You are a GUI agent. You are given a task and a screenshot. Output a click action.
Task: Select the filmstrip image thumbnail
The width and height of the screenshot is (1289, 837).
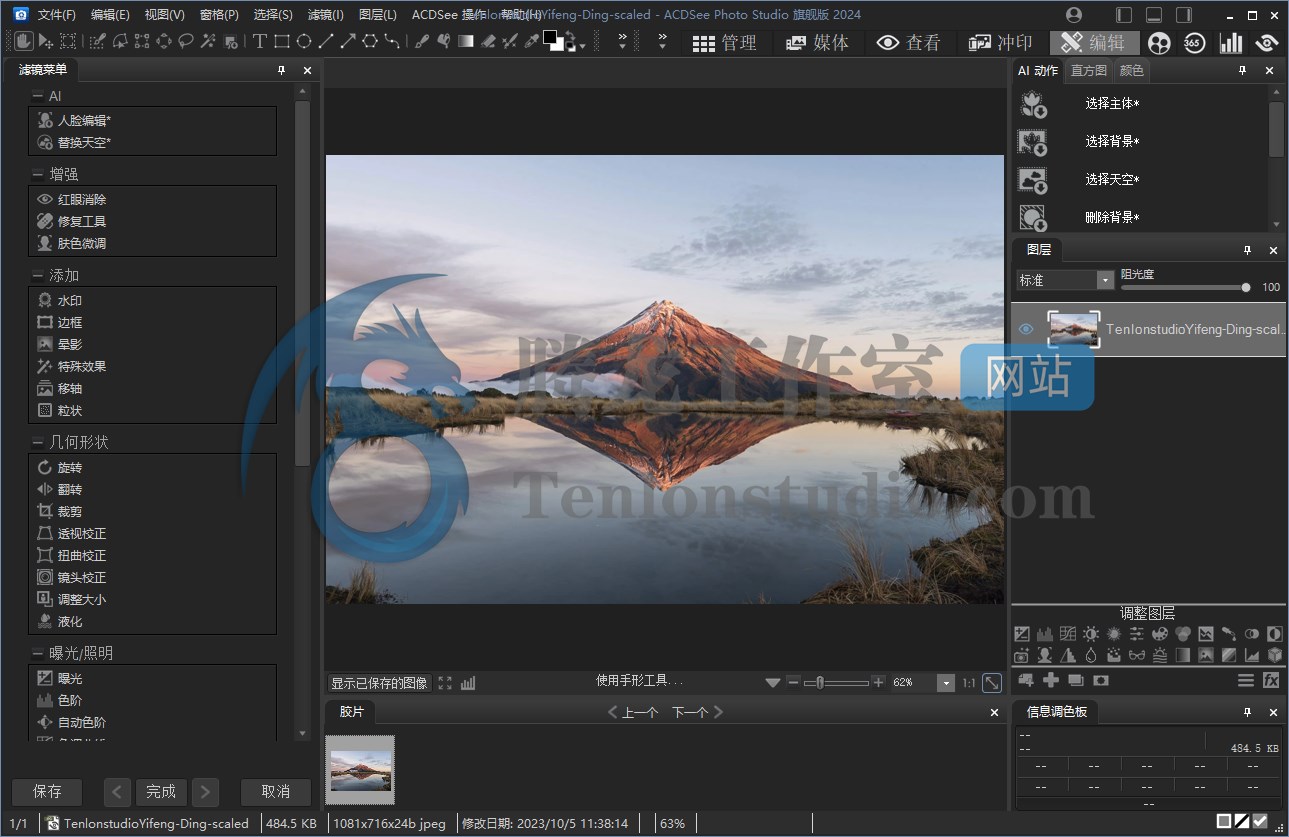[x=360, y=770]
